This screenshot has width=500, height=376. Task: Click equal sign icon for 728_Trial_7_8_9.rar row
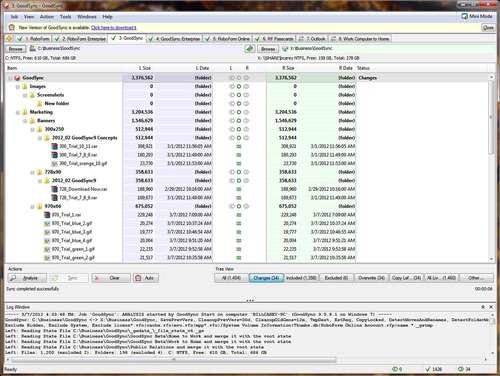pos(239,198)
